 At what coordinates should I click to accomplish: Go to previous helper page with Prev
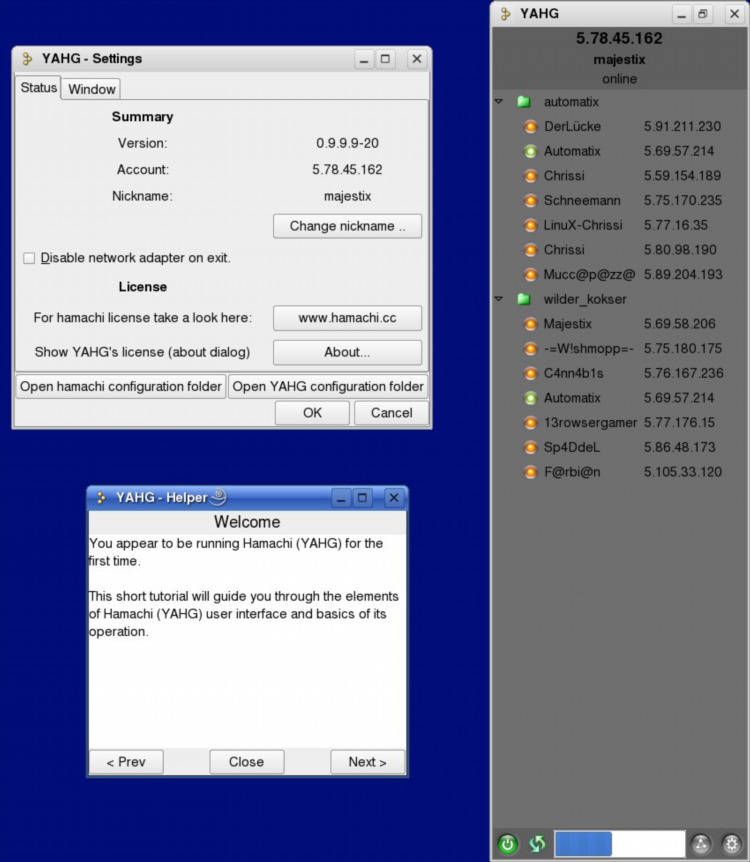[x=126, y=762]
